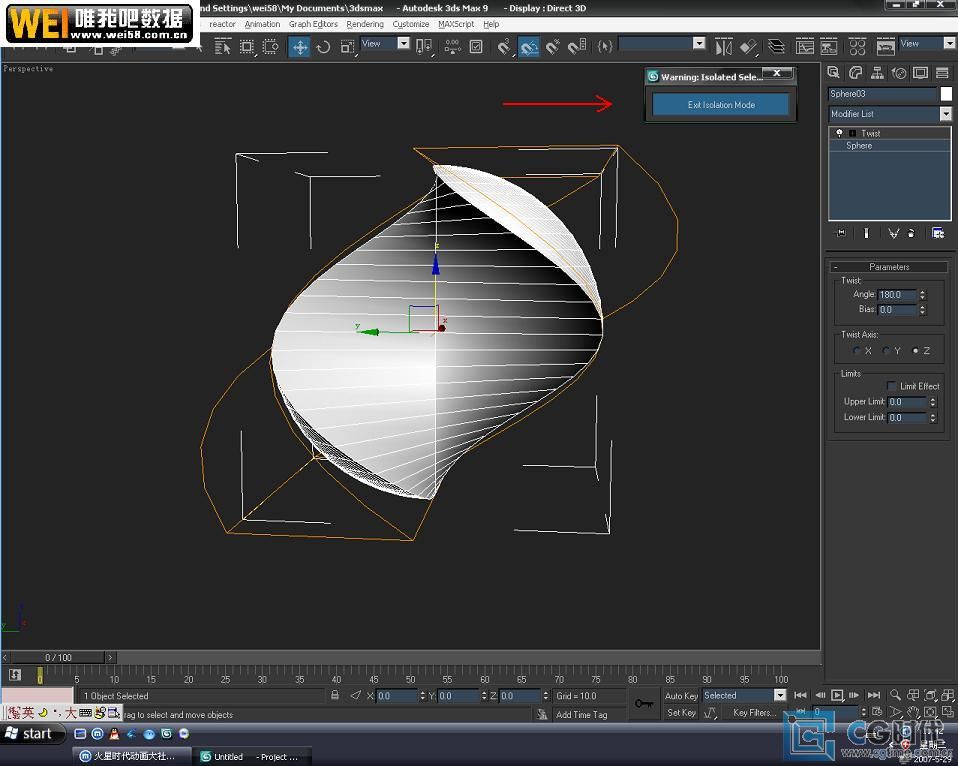Viewport: 958px width, 766px height.
Task: Click the Select and Manipulate icon
Action: [453, 46]
